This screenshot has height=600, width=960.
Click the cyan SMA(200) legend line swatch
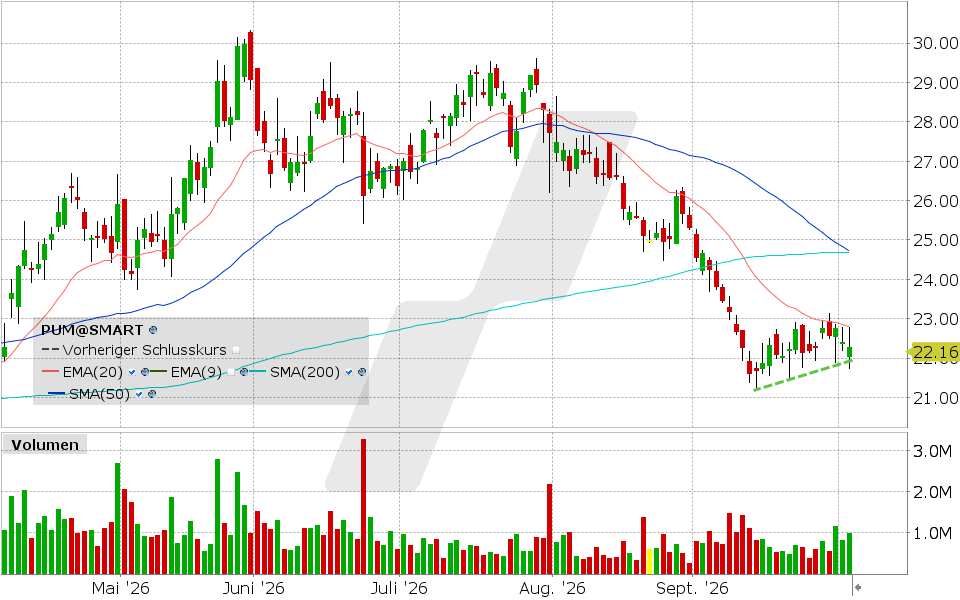pos(258,371)
